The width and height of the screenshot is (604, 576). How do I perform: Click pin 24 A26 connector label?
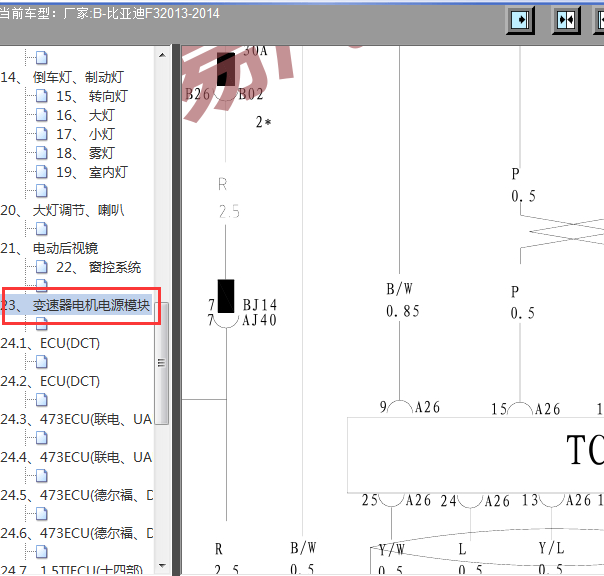coord(475,501)
